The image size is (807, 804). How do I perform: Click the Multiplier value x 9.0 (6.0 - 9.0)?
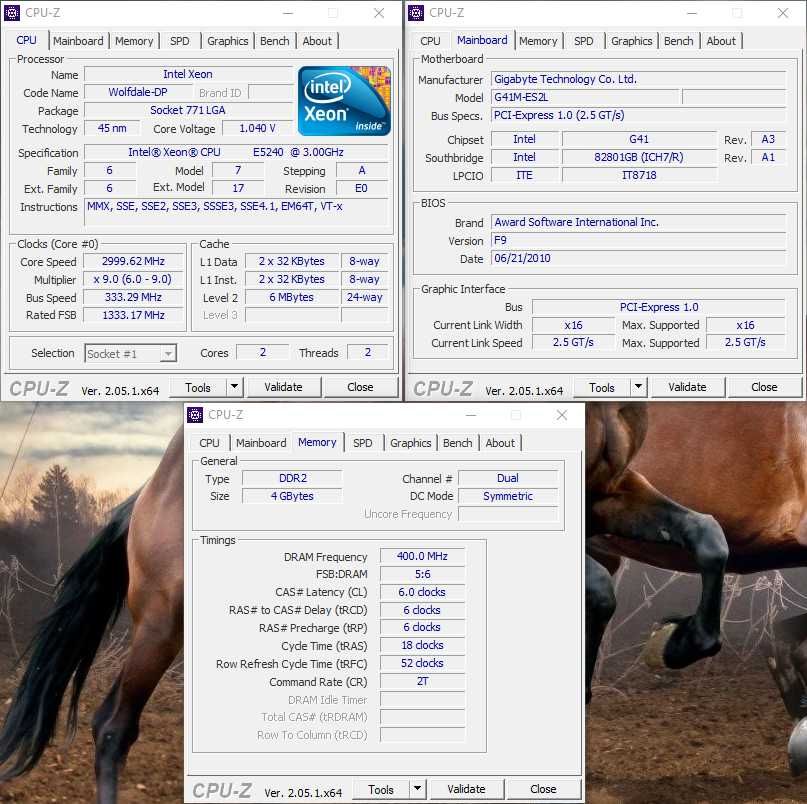133,279
